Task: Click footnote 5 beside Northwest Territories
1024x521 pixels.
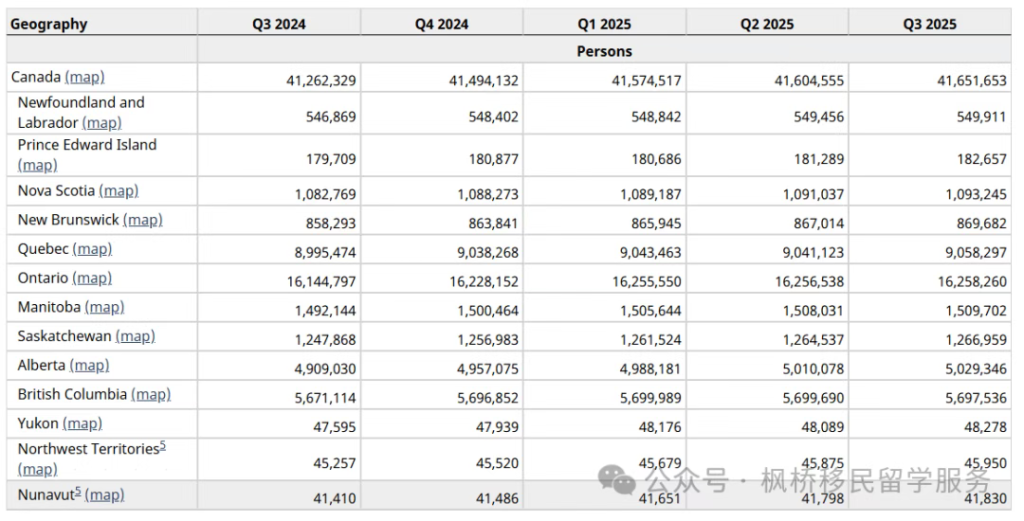Action: pos(163,446)
